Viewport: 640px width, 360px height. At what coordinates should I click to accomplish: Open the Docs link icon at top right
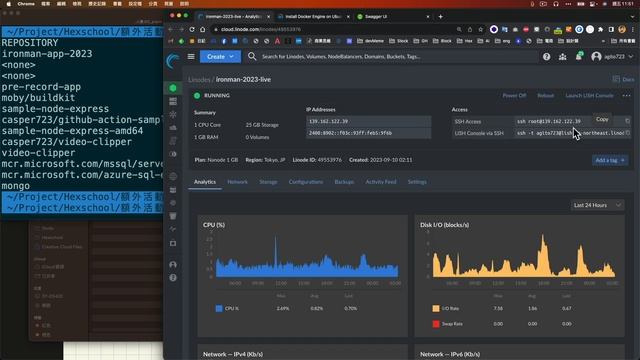623,79
